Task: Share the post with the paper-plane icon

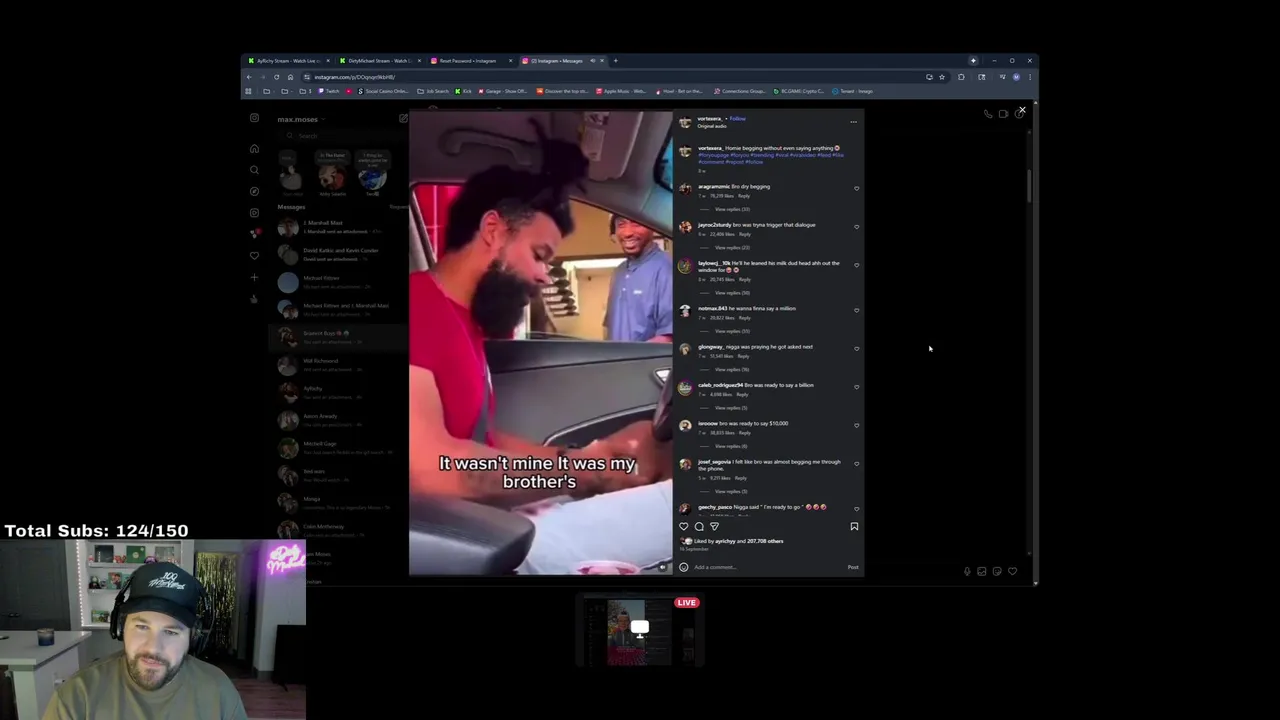Action: (x=714, y=527)
